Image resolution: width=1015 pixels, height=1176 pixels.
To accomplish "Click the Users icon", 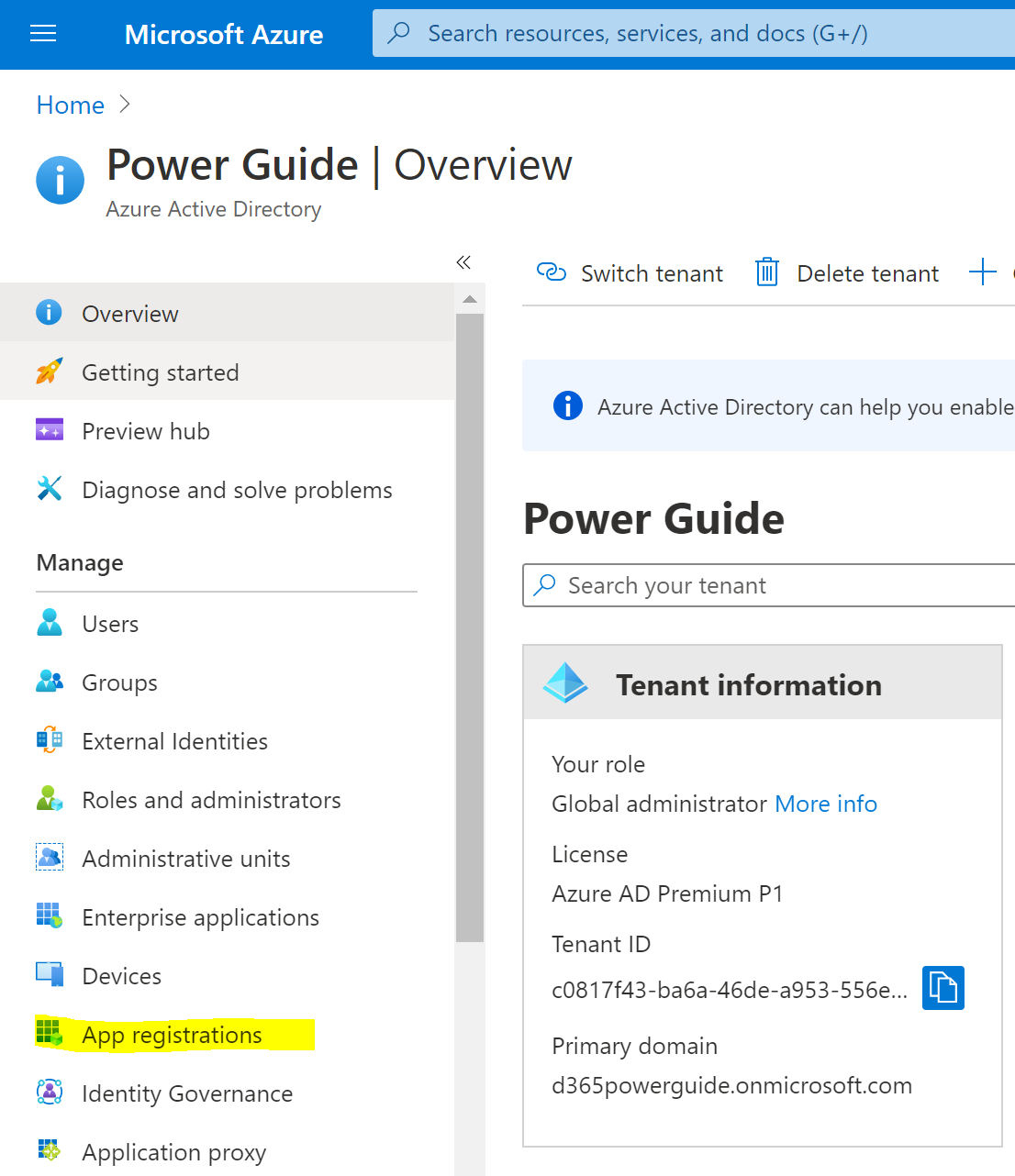I will [49, 622].
